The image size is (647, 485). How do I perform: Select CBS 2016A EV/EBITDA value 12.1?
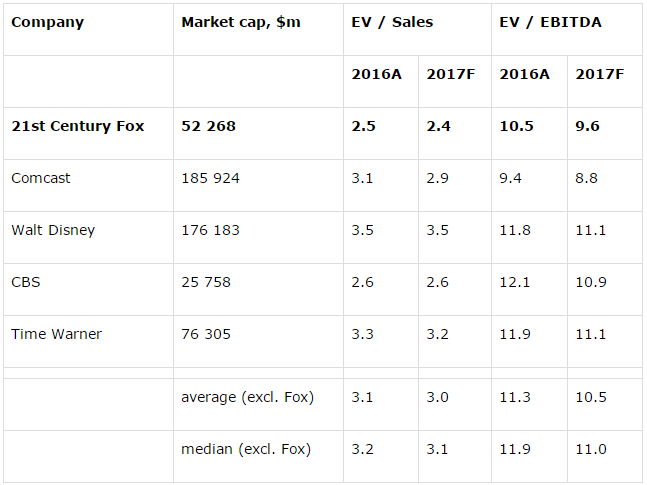[x=514, y=282]
